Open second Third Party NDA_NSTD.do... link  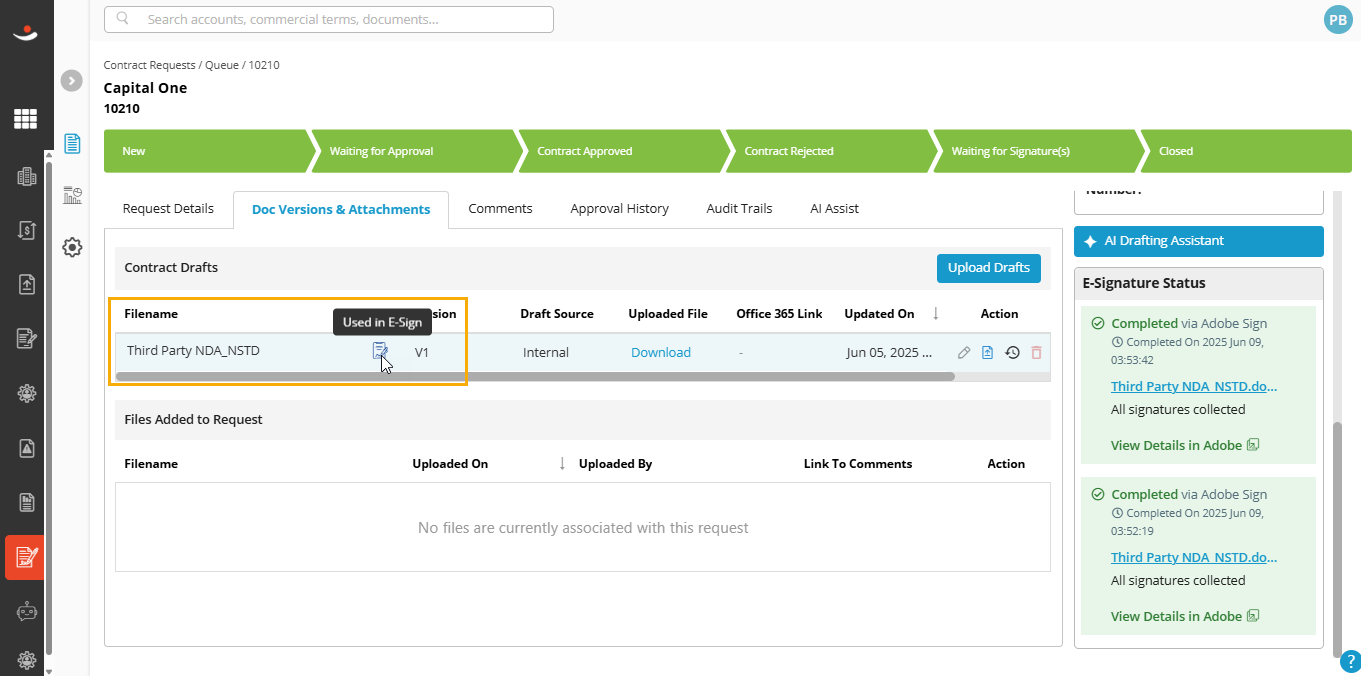[1194, 557]
